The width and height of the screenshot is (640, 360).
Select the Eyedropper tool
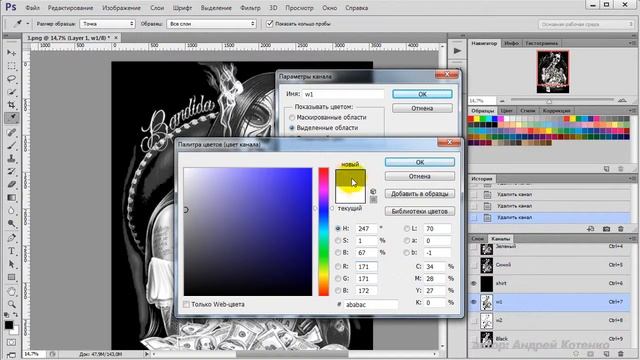[11, 118]
